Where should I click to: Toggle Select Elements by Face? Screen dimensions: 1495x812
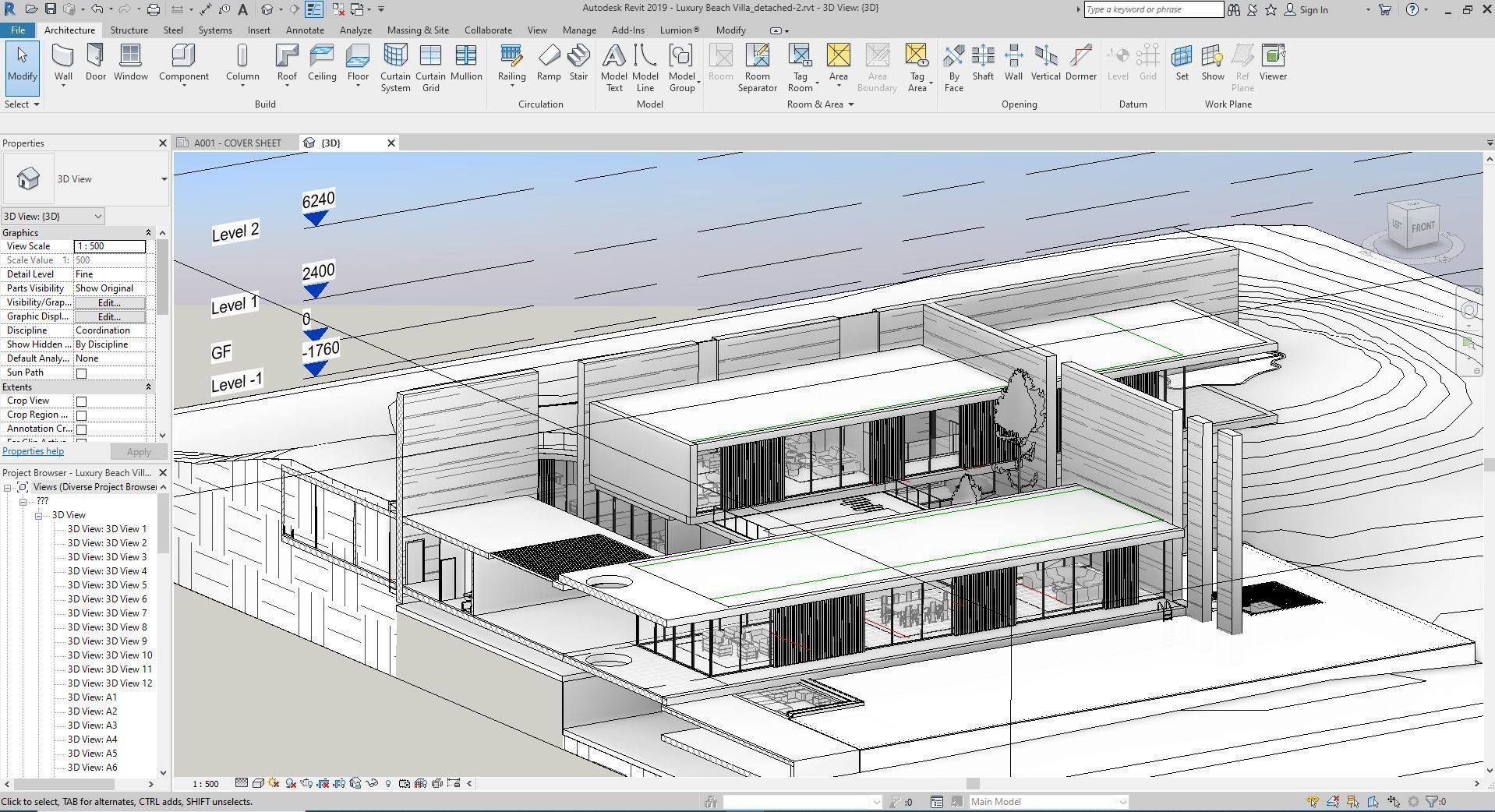tap(1373, 801)
